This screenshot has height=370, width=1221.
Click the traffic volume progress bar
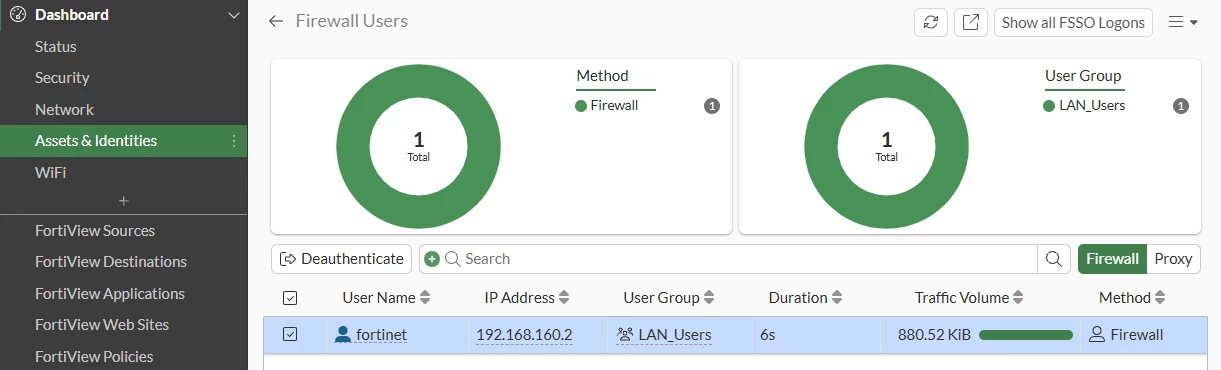click(1026, 335)
